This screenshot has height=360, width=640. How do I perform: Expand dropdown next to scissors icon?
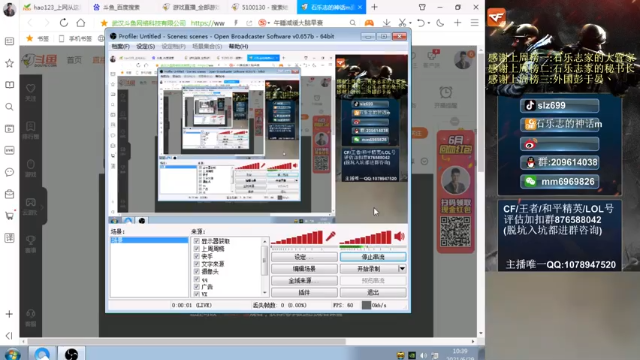tap(410, 23)
